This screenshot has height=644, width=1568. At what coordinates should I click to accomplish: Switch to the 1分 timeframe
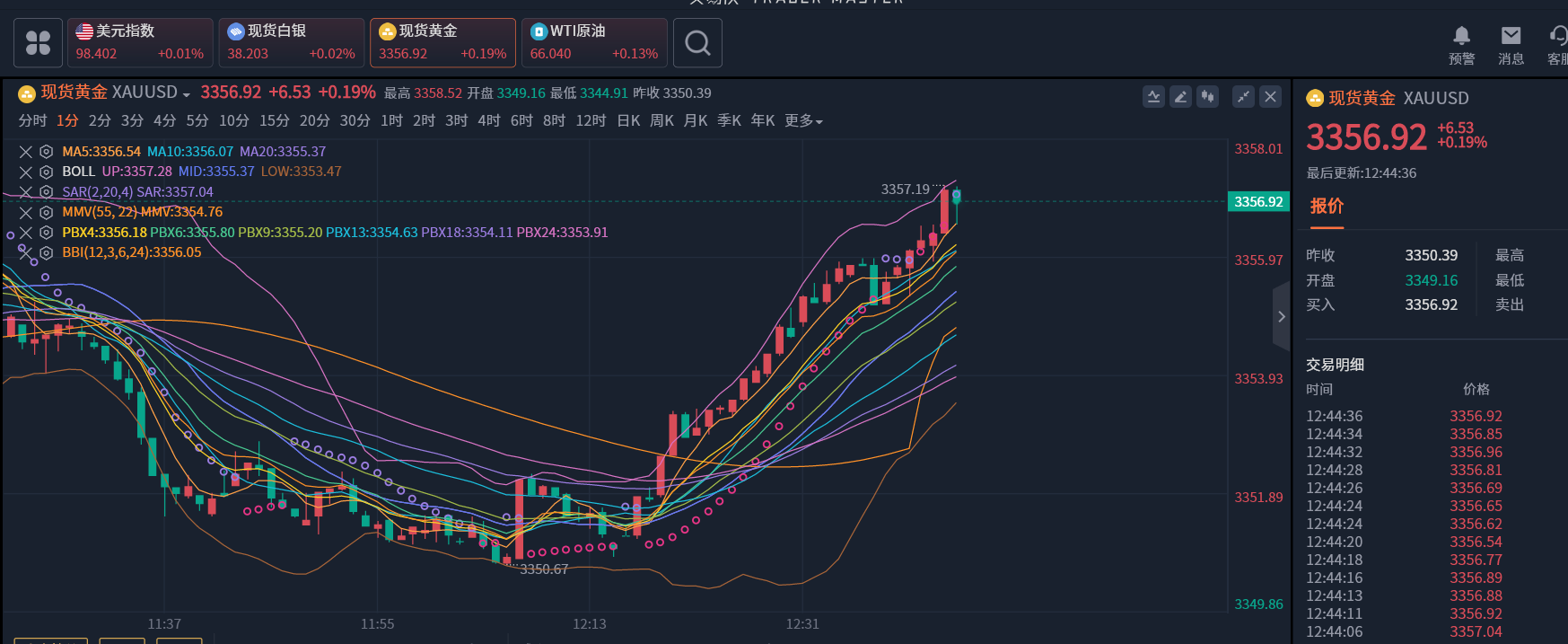click(67, 120)
